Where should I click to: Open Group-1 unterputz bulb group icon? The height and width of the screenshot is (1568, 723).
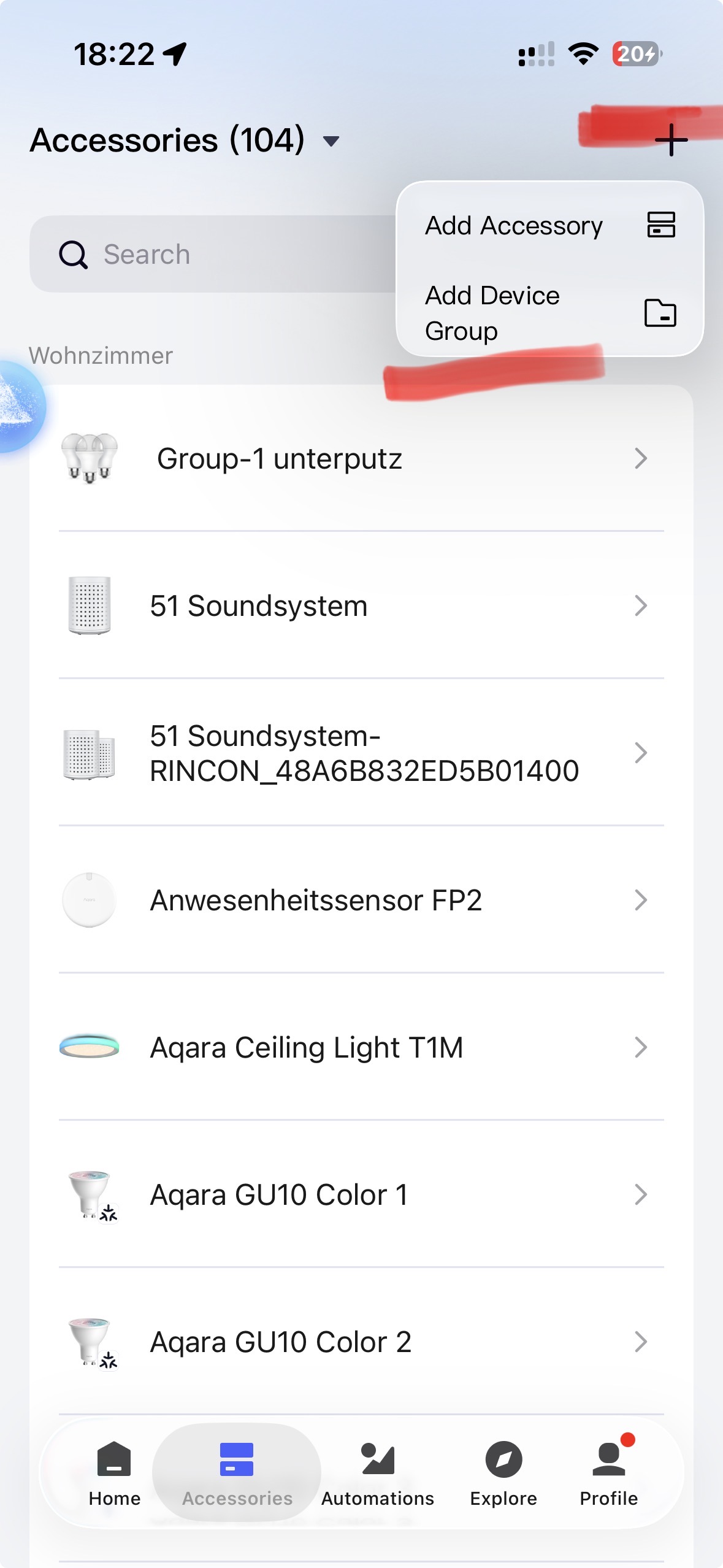tap(90, 458)
